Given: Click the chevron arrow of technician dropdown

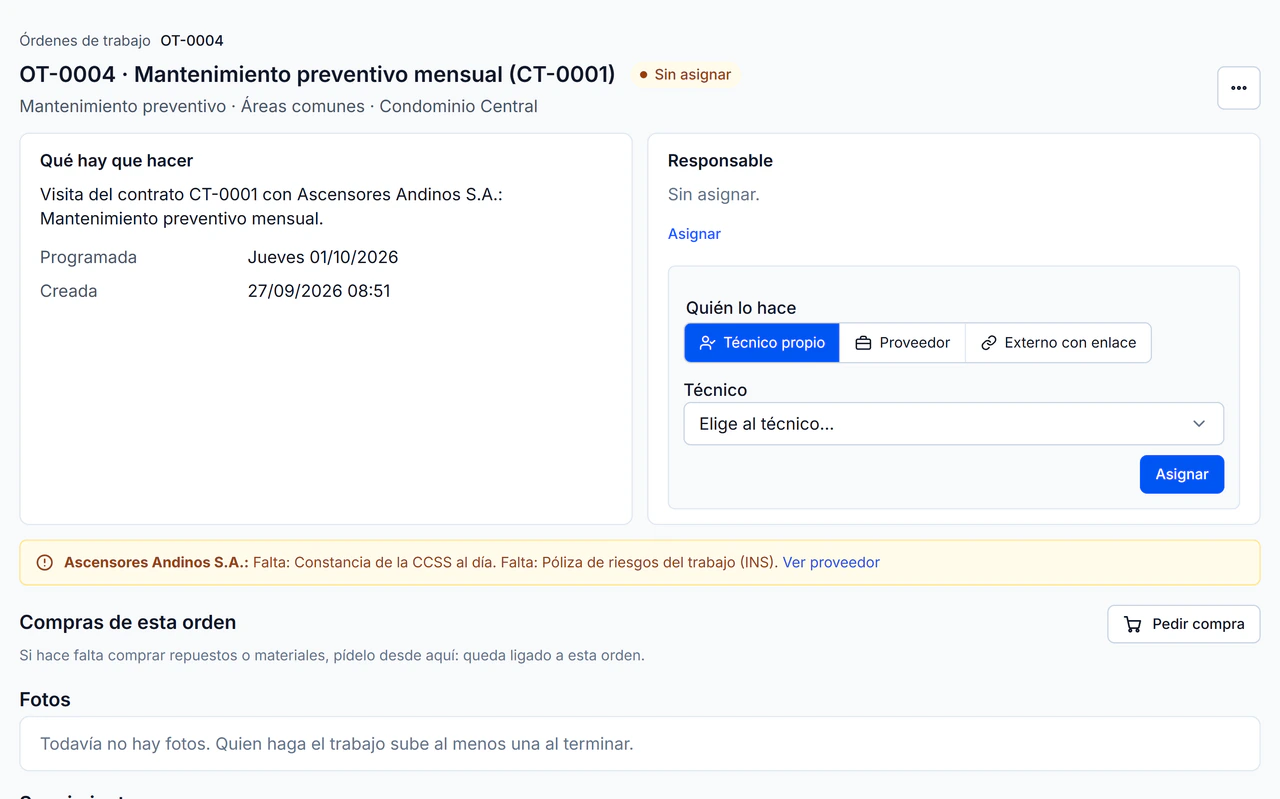Looking at the screenshot, I should [x=1199, y=424].
